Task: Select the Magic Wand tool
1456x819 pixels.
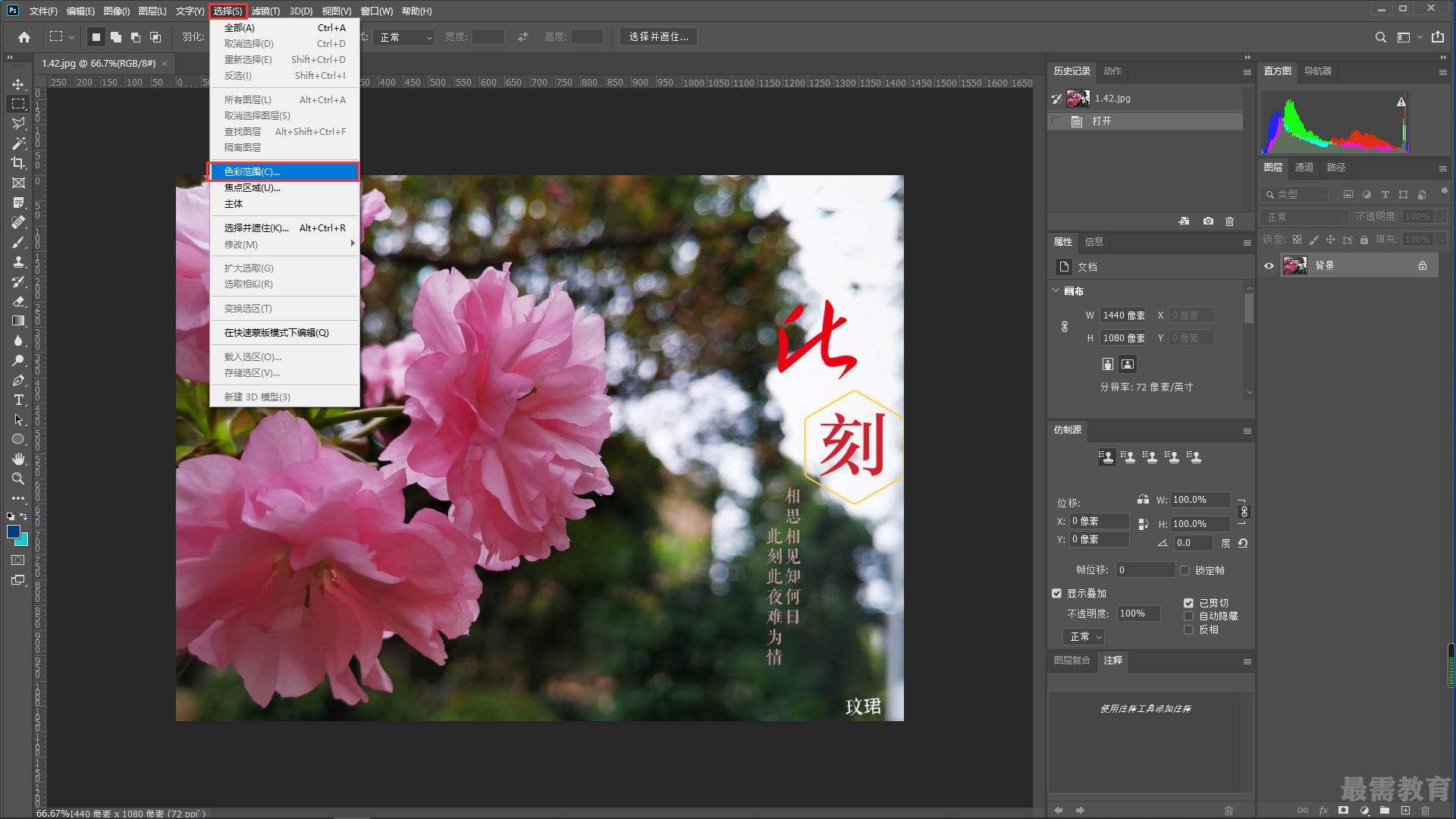Action: [x=18, y=143]
